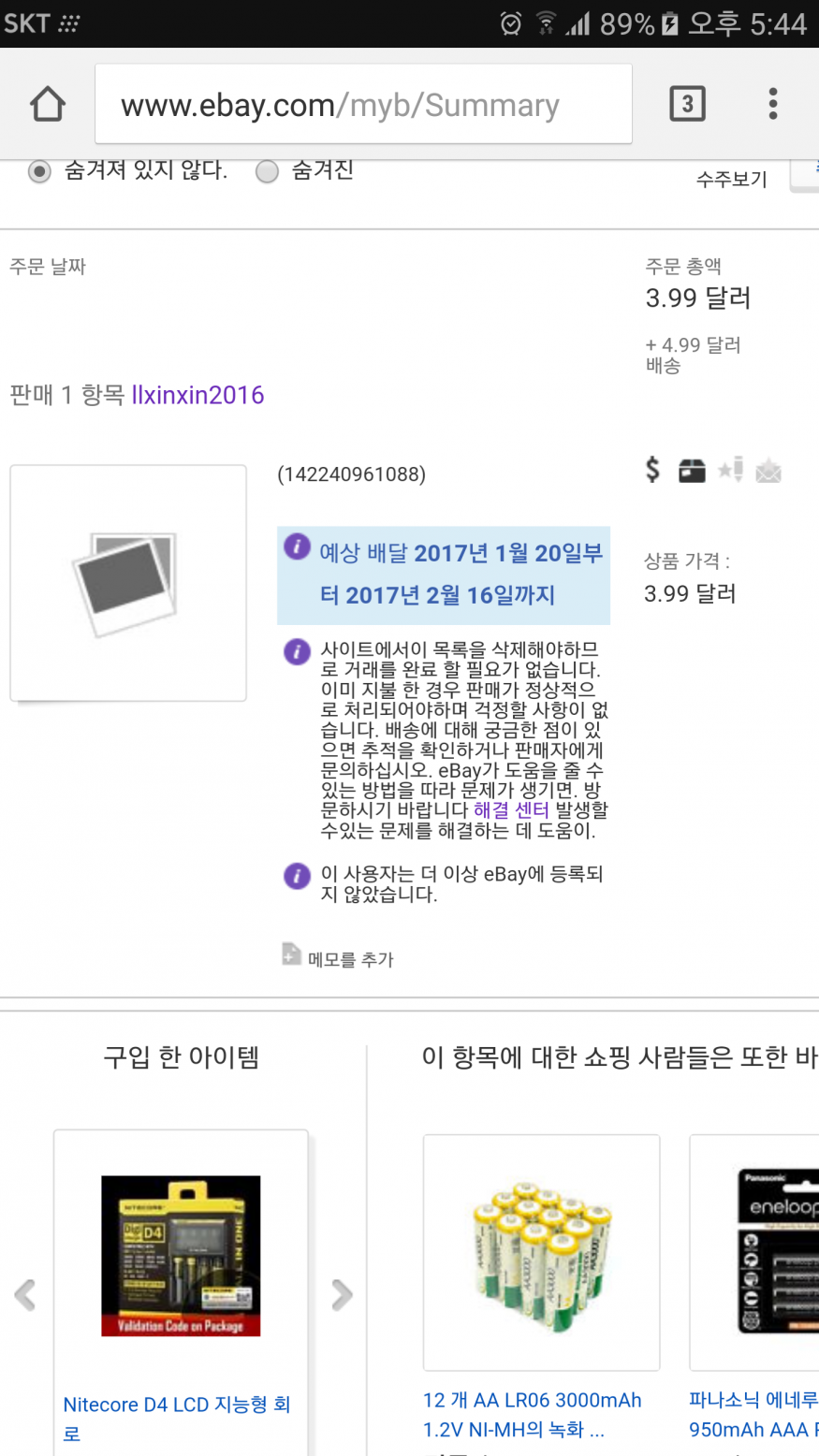The width and height of the screenshot is (819, 1456).
Task: Click the estimated delivery info icon
Action: pos(297,546)
